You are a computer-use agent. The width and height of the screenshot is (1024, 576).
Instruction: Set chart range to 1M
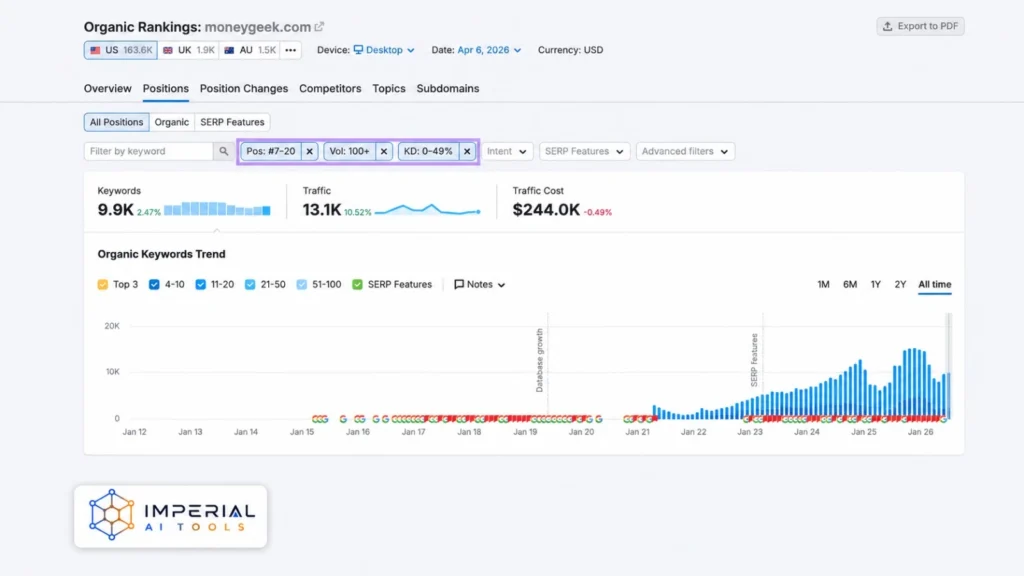coord(824,285)
